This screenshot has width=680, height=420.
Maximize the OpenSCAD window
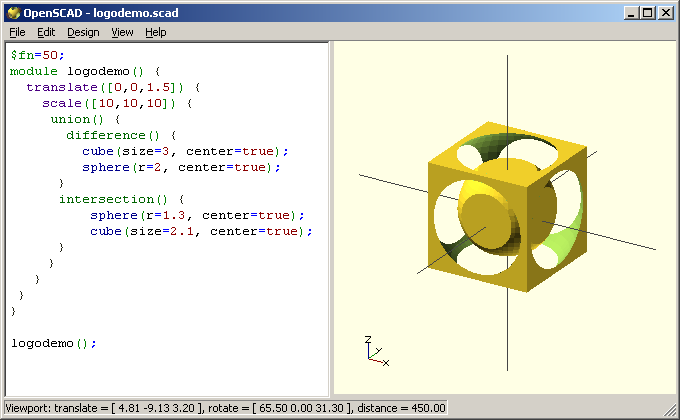tap(647, 13)
